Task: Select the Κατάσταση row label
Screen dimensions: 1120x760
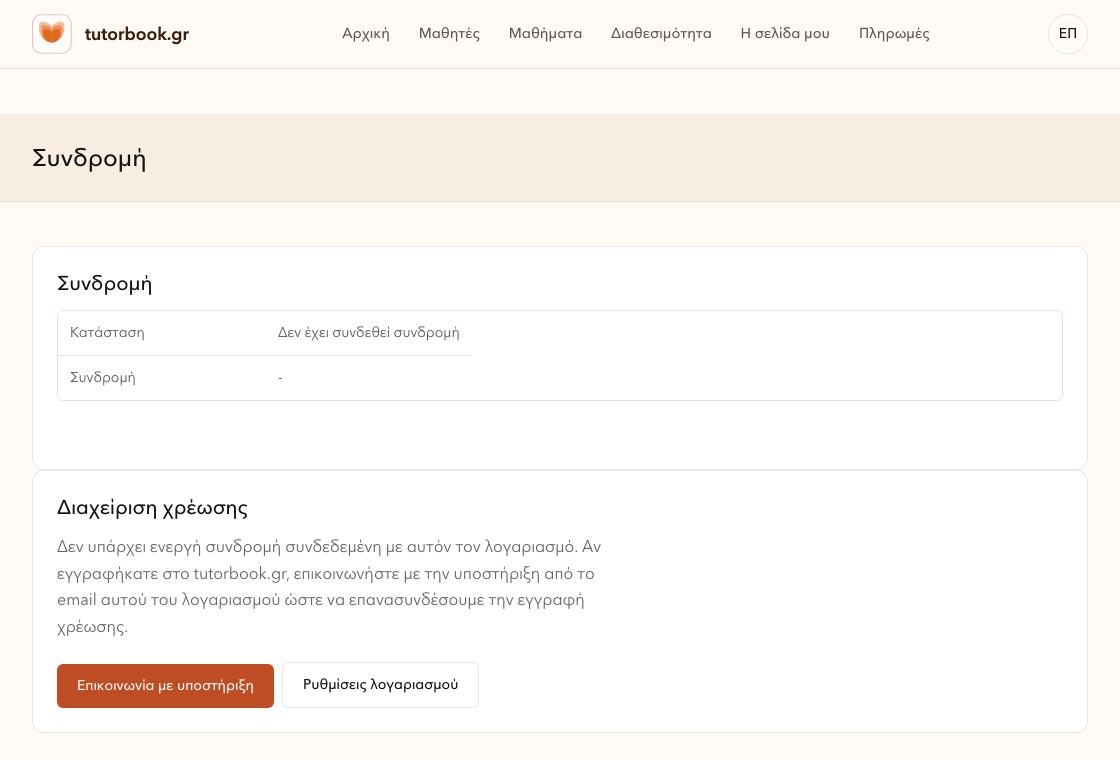Action: click(x=107, y=333)
